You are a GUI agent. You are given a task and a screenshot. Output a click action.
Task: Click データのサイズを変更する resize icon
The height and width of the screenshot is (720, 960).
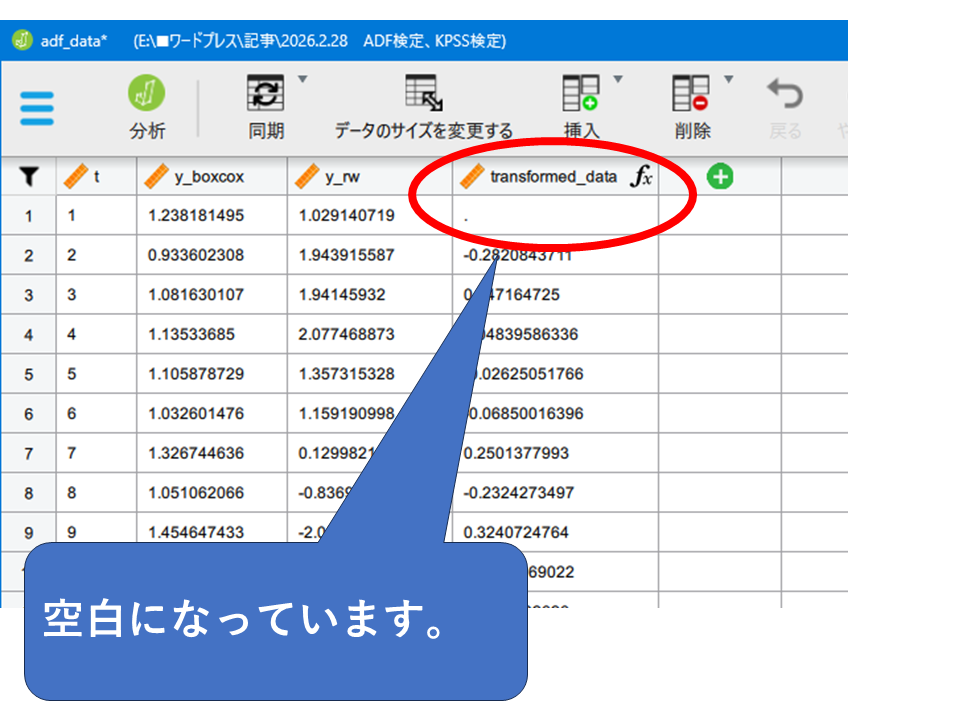[x=423, y=95]
